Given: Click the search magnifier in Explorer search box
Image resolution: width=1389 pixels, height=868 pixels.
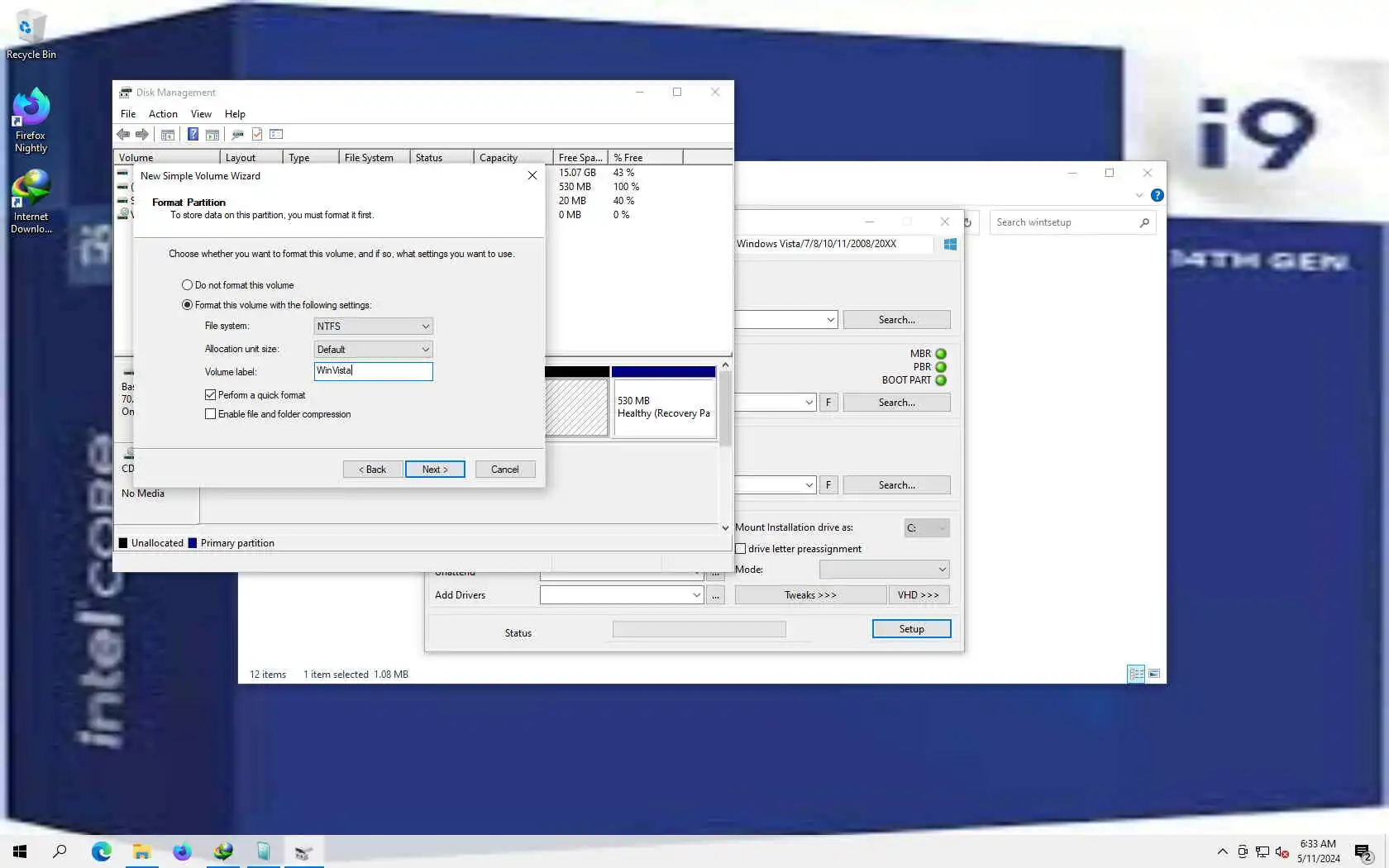Looking at the screenshot, I should pos(1144,222).
